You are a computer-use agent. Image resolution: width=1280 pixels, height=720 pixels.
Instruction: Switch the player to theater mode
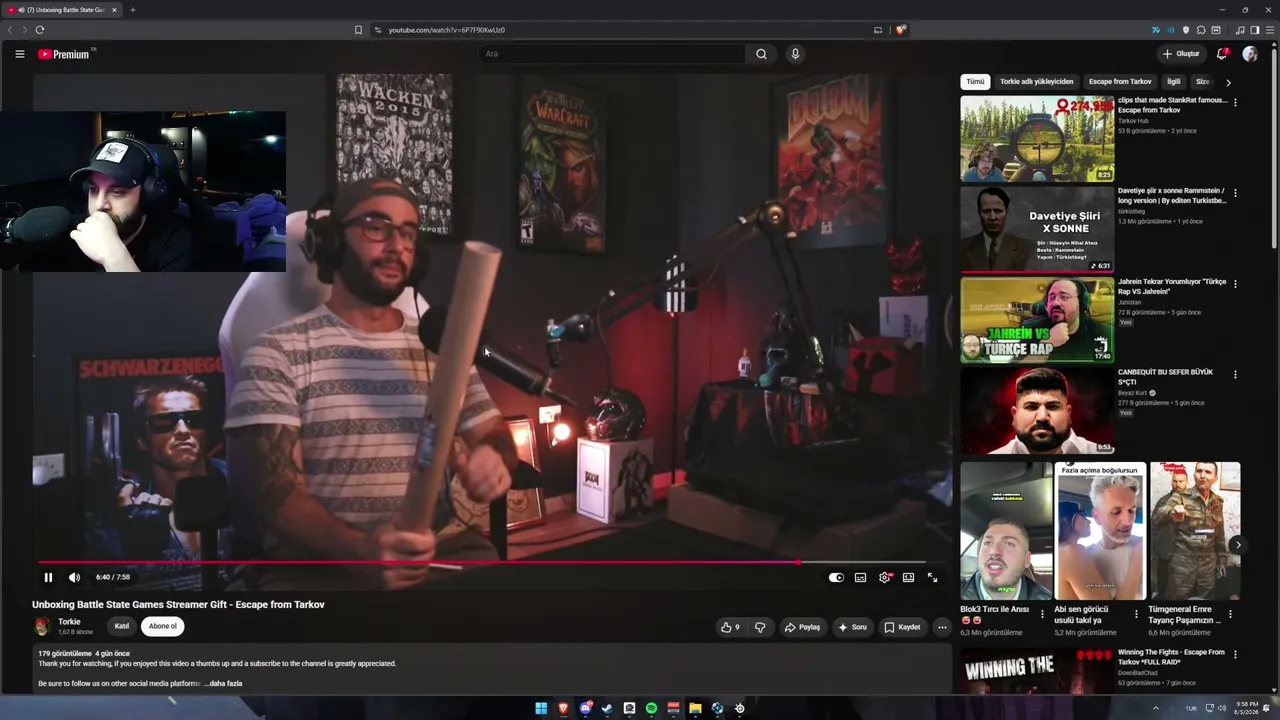click(908, 577)
